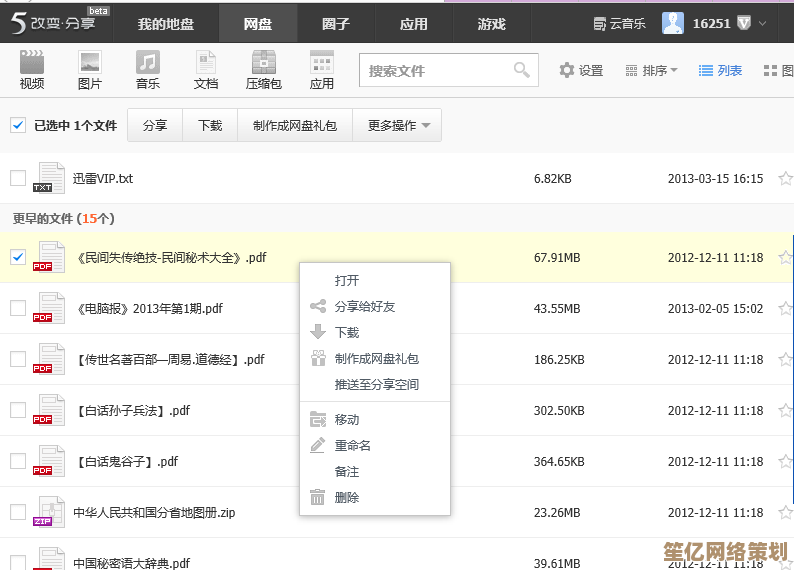Switch to 列表 list view
Screen dimensions: 794x570
point(720,70)
